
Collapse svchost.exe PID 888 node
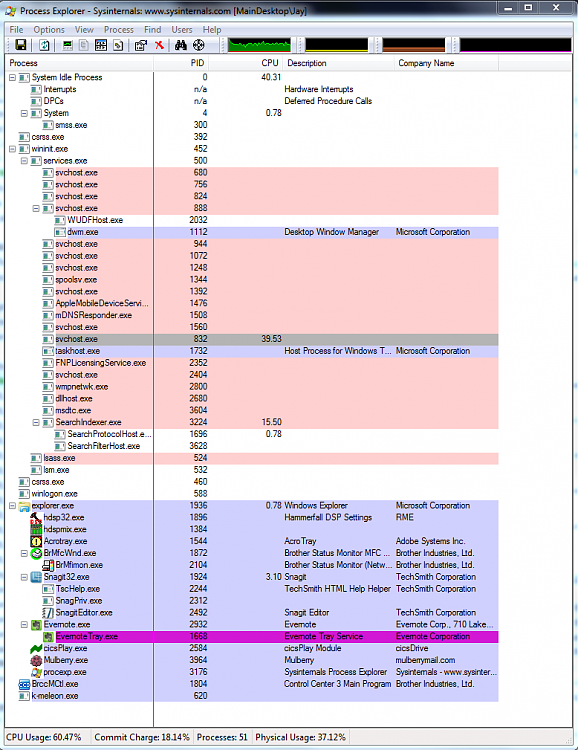36,209
